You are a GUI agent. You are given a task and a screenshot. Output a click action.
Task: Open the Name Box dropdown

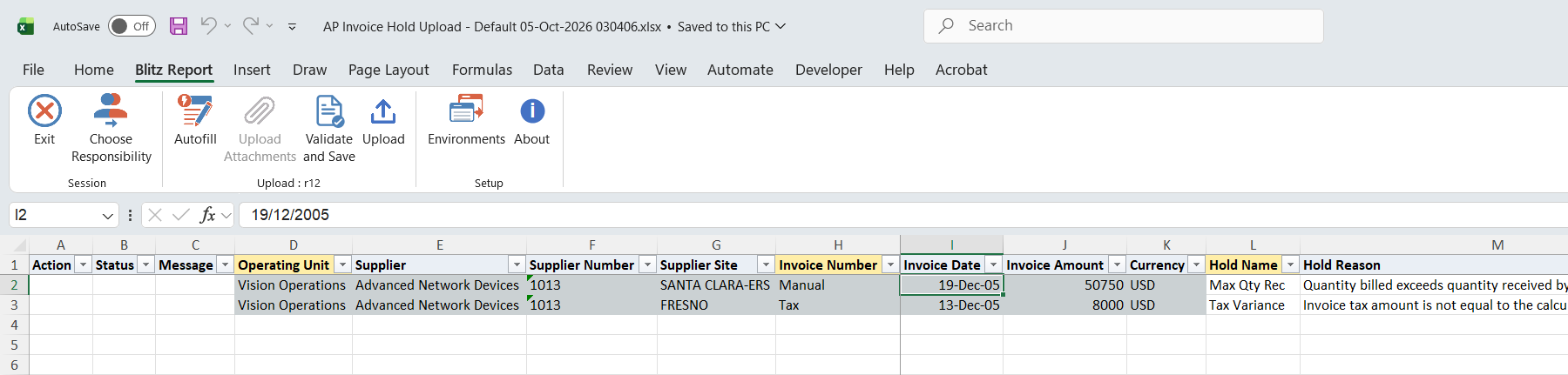pos(108,215)
